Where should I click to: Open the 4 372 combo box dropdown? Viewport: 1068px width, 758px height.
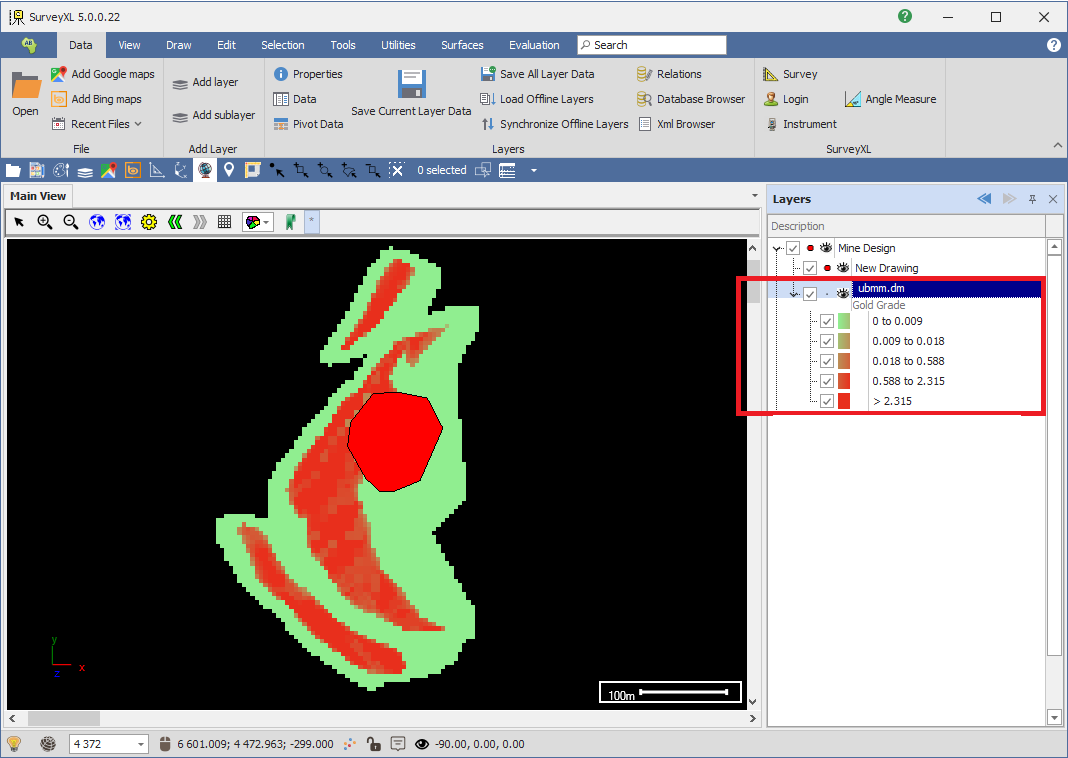[139, 744]
